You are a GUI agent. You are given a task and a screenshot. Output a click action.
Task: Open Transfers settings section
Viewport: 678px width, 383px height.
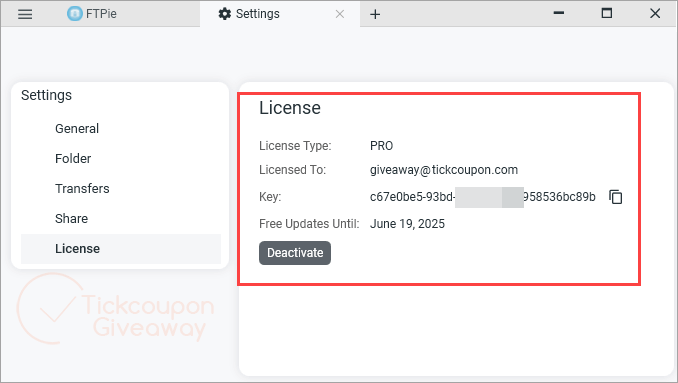[121, 188]
